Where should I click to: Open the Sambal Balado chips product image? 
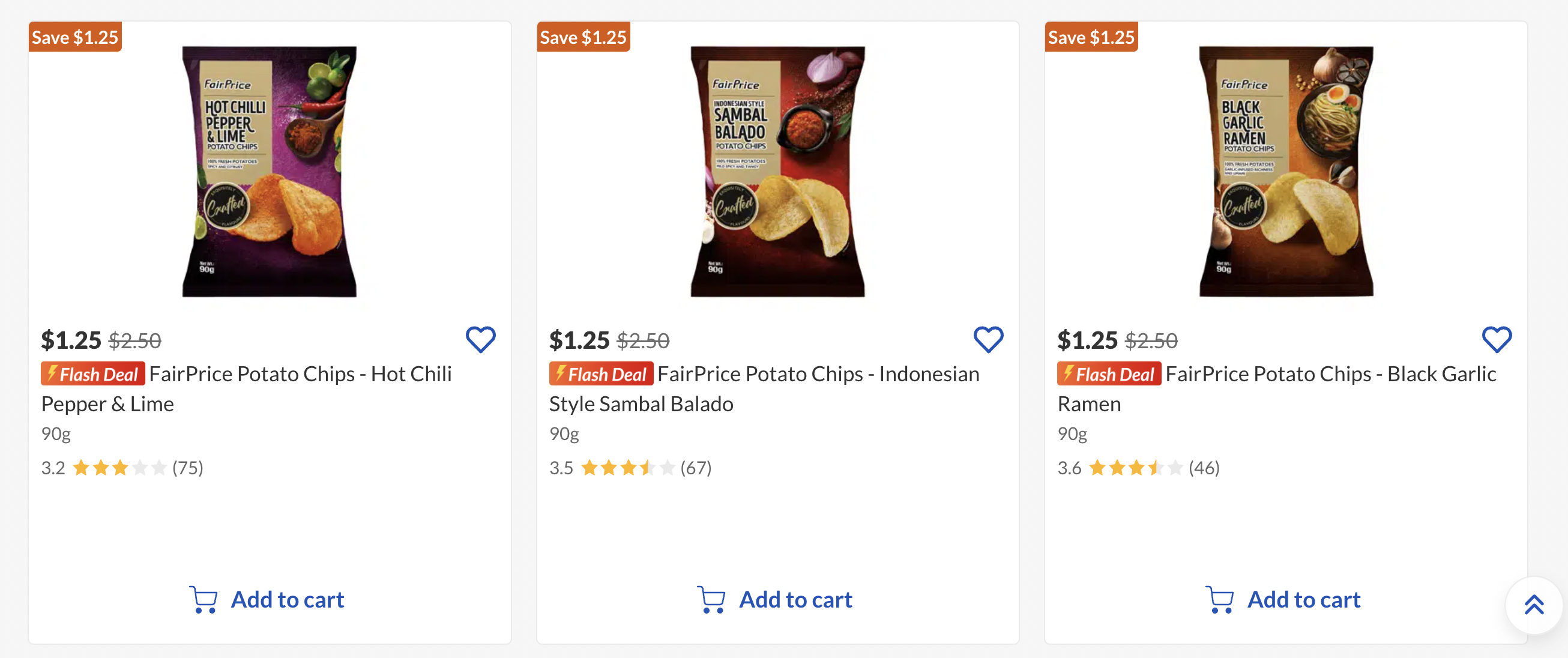coord(777,172)
